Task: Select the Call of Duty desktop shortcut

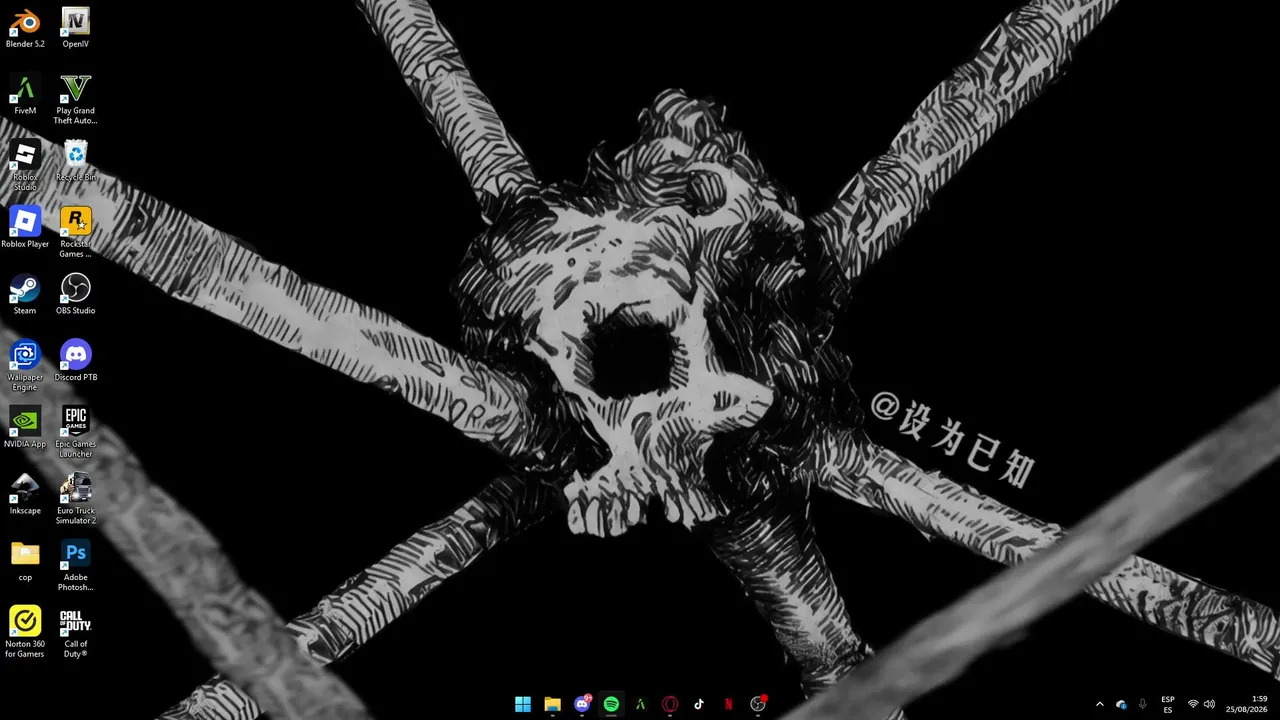Action: click(76, 633)
